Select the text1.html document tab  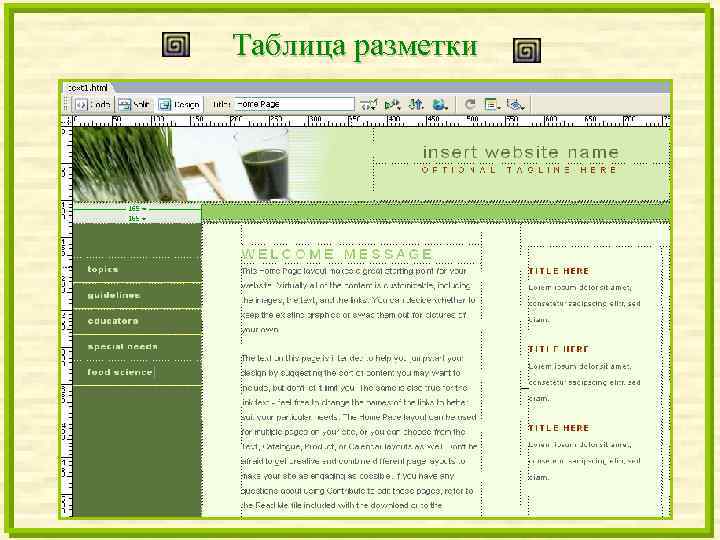pos(87,87)
